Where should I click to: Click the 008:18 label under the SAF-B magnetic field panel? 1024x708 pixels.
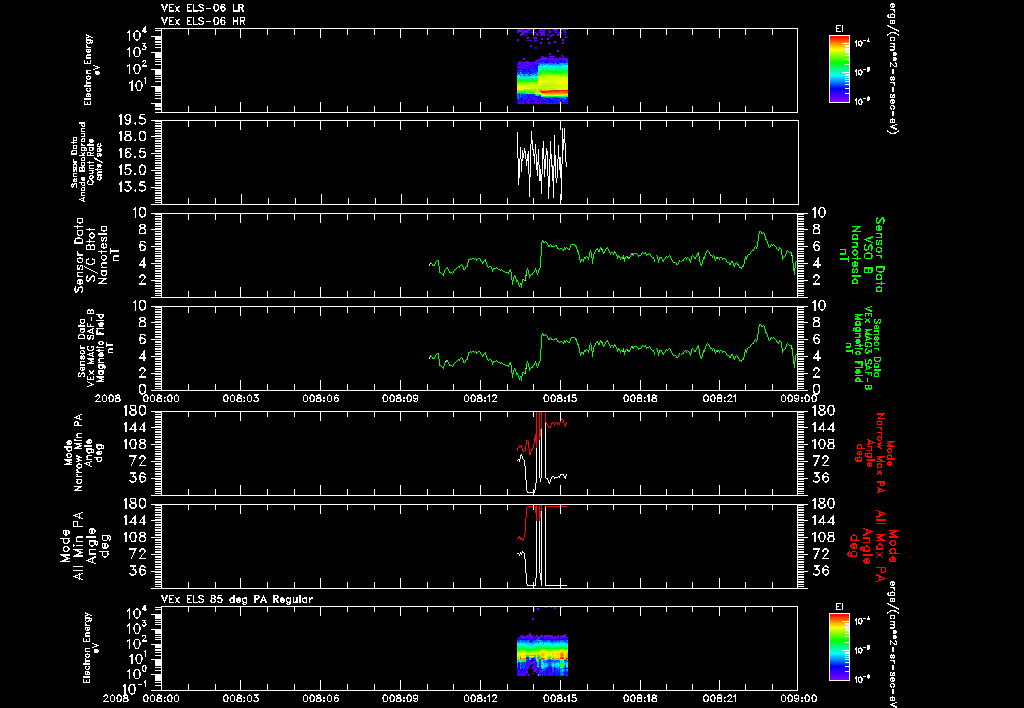640,398
